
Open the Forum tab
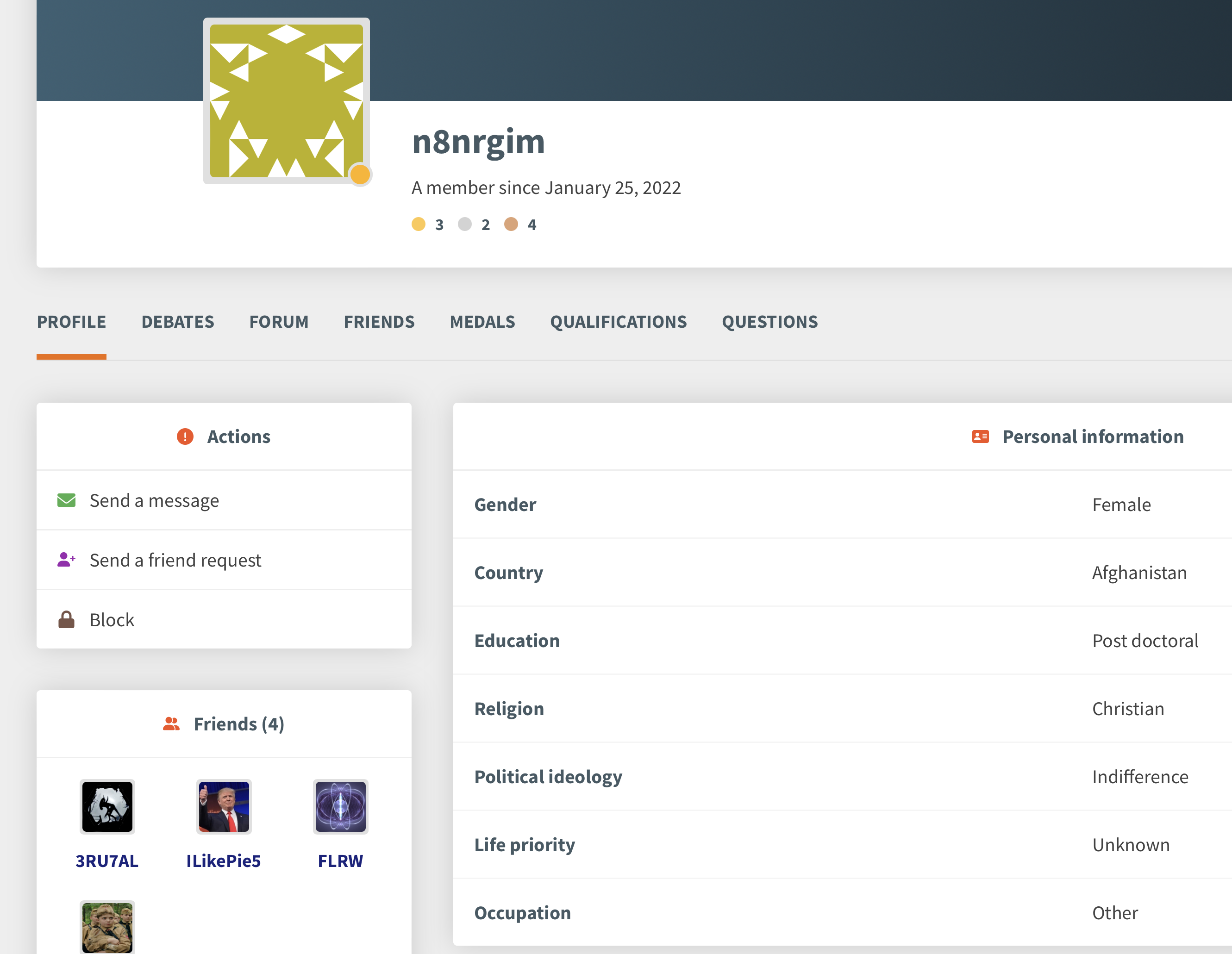pos(279,322)
